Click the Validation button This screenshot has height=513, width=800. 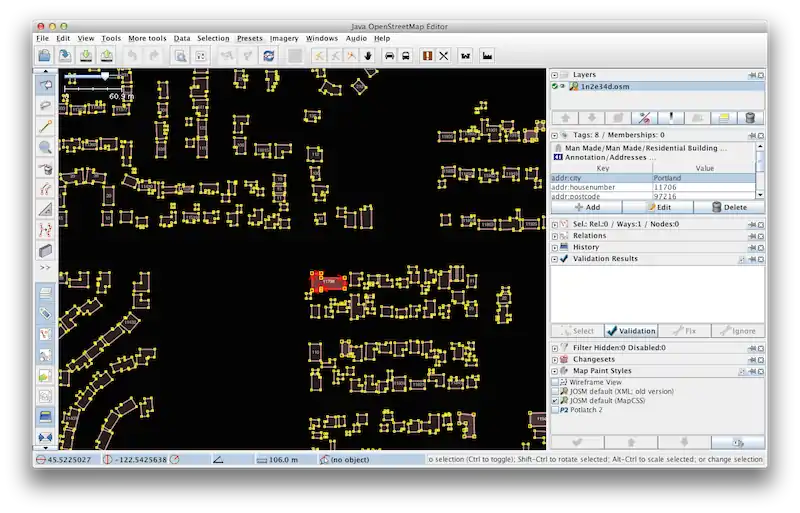pyautogui.click(x=630, y=331)
